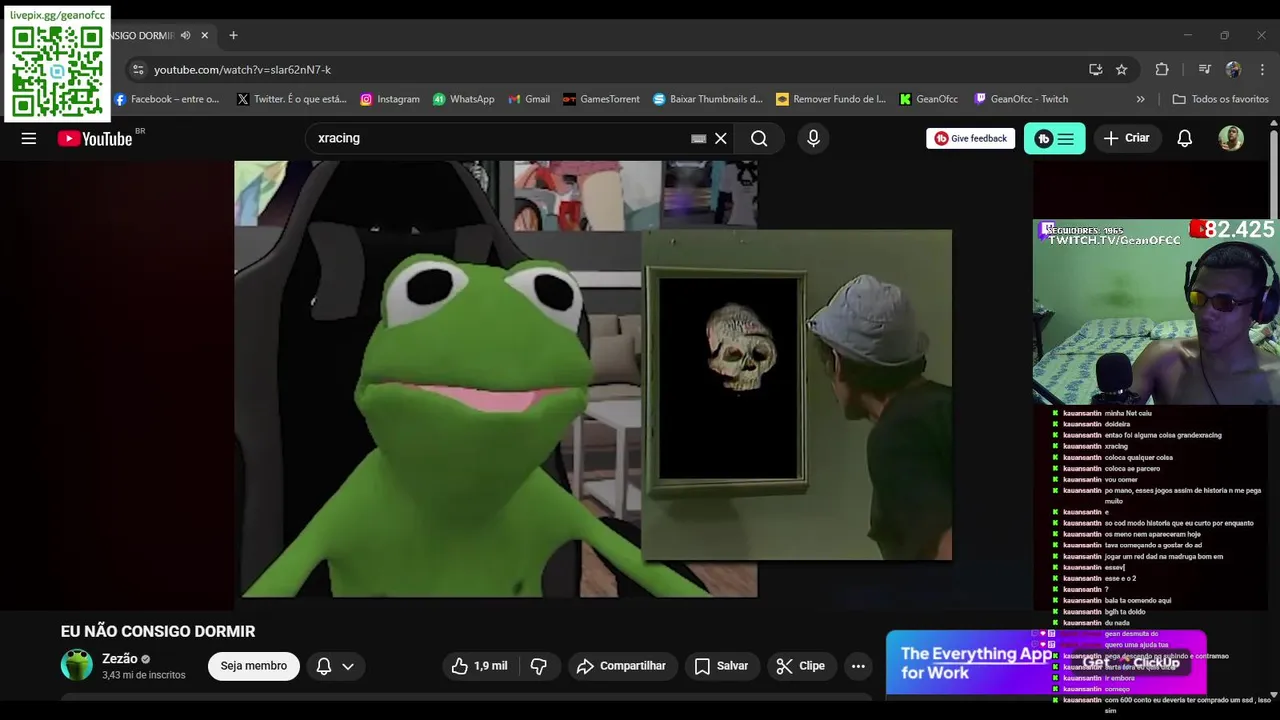Open the on-screen keyboard in search box
The width and height of the screenshot is (1280, 720).
click(699, 139)
